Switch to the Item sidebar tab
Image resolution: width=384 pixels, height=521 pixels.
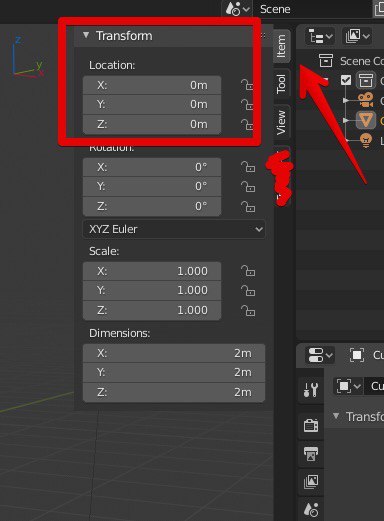(x=282, y=46)
